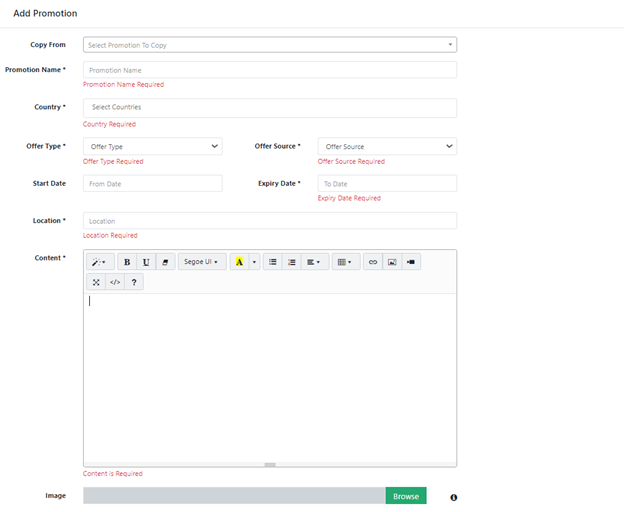Viewport: 624px width, 512px height.
Task: Click the 'Offer Type Required' error text
Action: pos(113,162)
